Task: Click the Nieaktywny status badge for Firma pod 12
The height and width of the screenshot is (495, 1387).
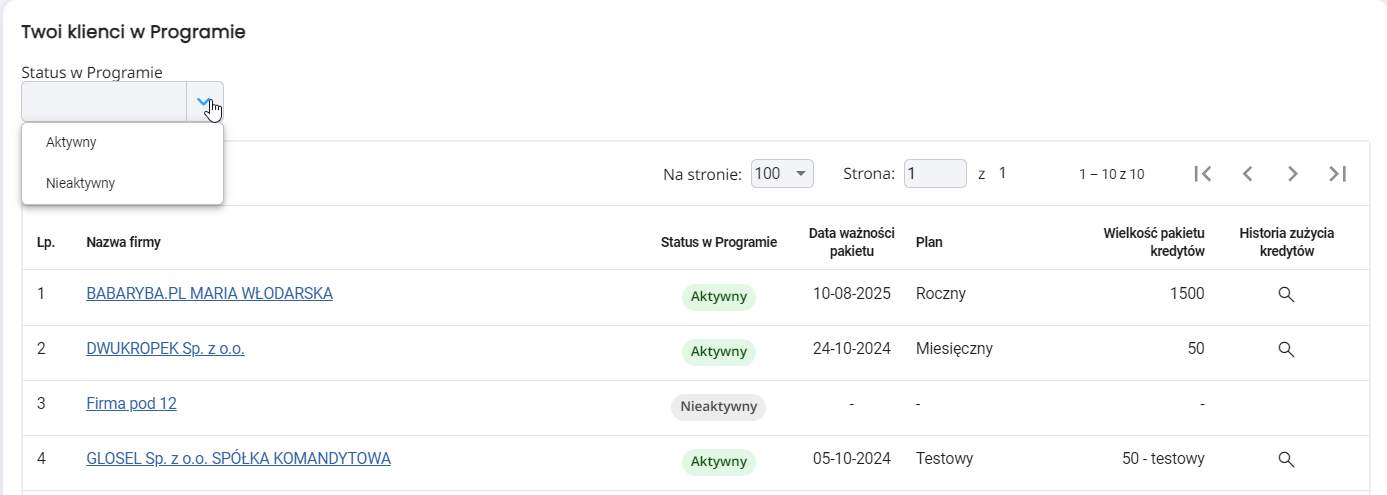Action: (x=718, y=407)
